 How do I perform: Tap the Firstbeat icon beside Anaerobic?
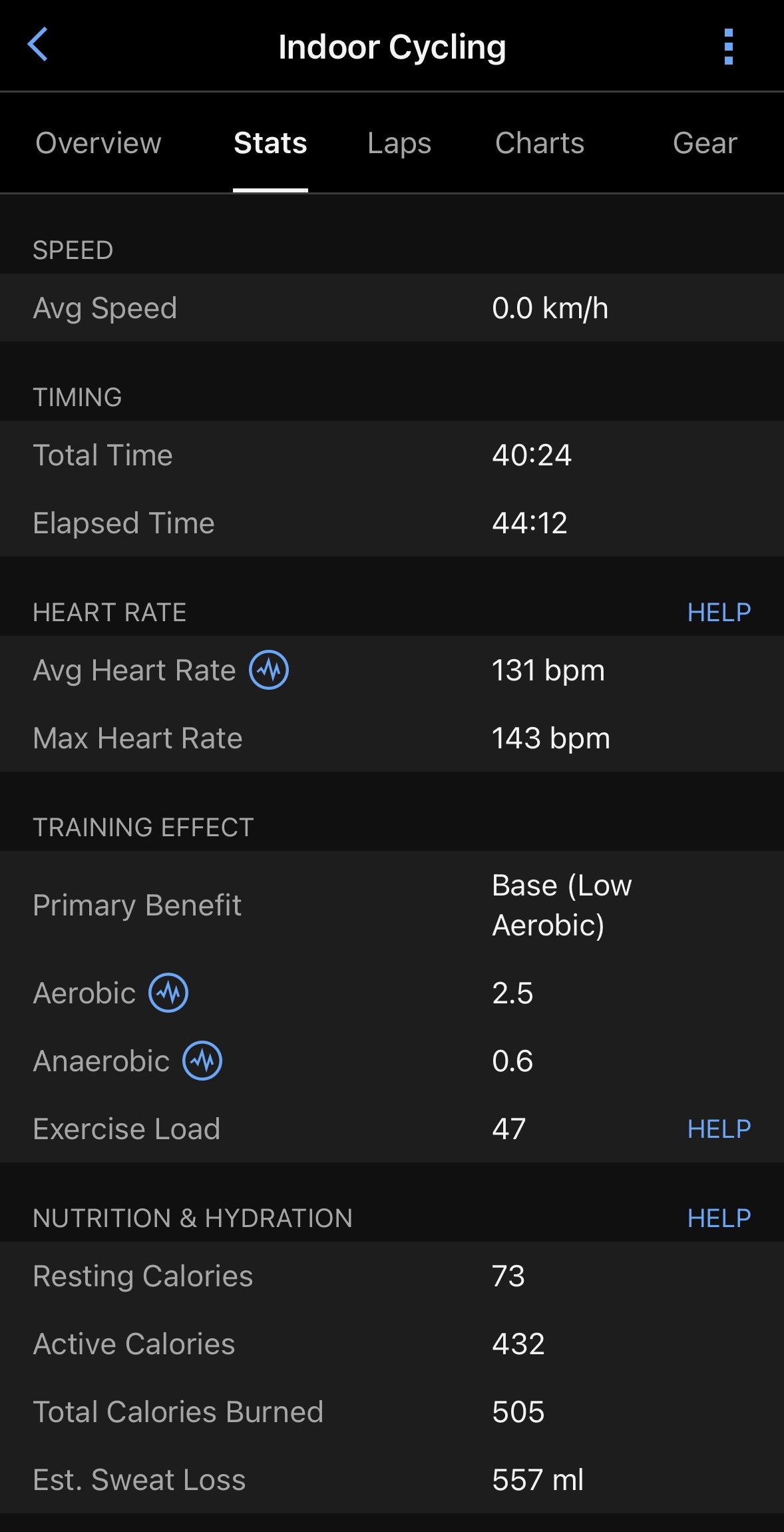pos(202,1061)
